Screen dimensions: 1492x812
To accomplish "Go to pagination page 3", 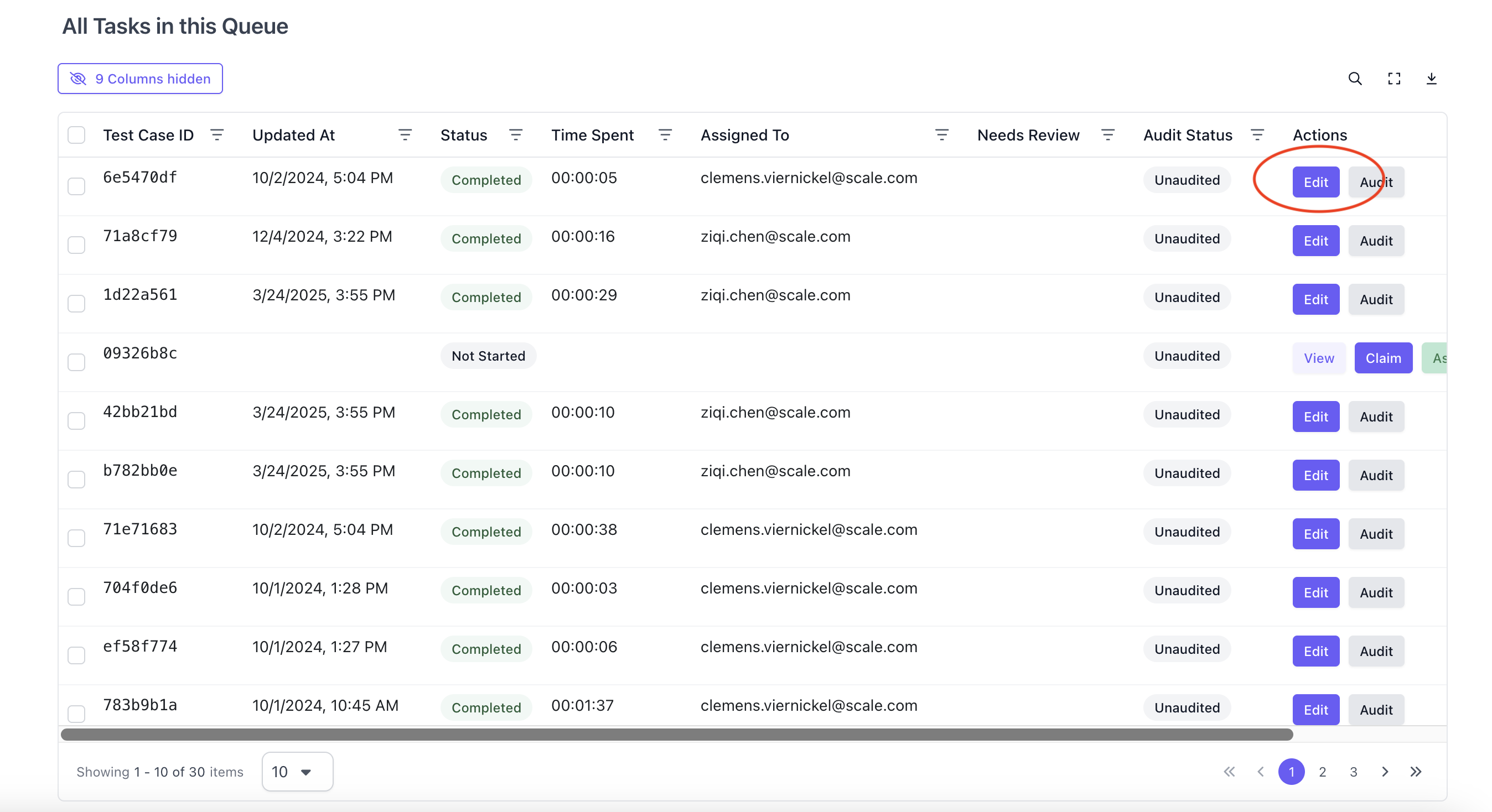I will click(x=1354, y=772).
